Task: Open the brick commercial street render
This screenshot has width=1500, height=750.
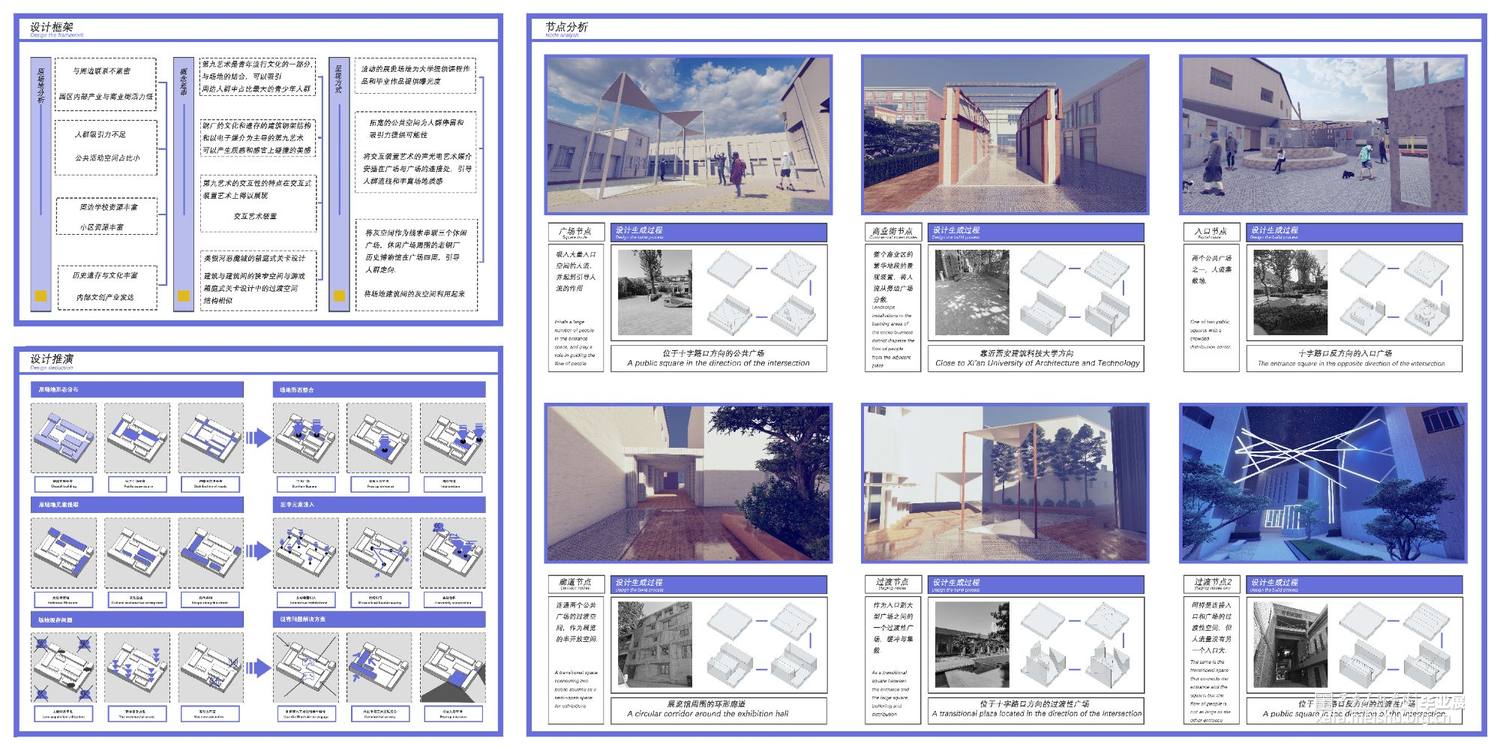Action: tap(1005, 134)
